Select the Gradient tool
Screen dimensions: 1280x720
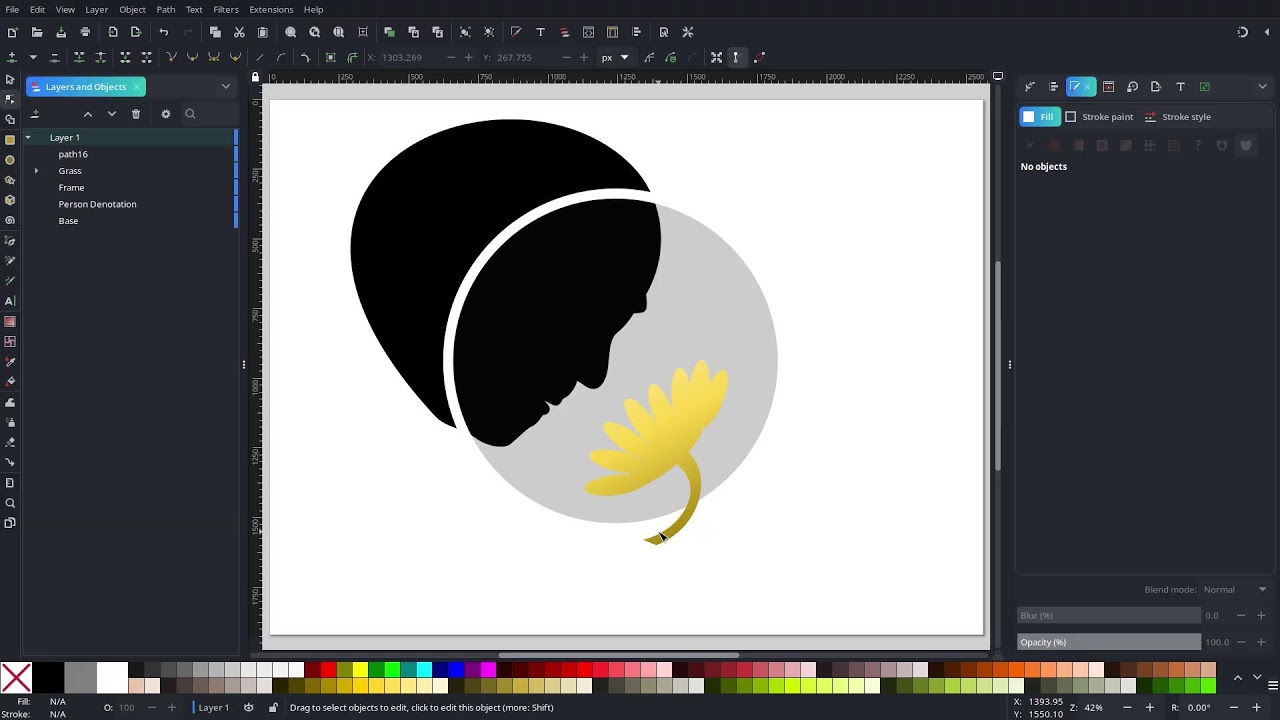[x=10, y=321]
